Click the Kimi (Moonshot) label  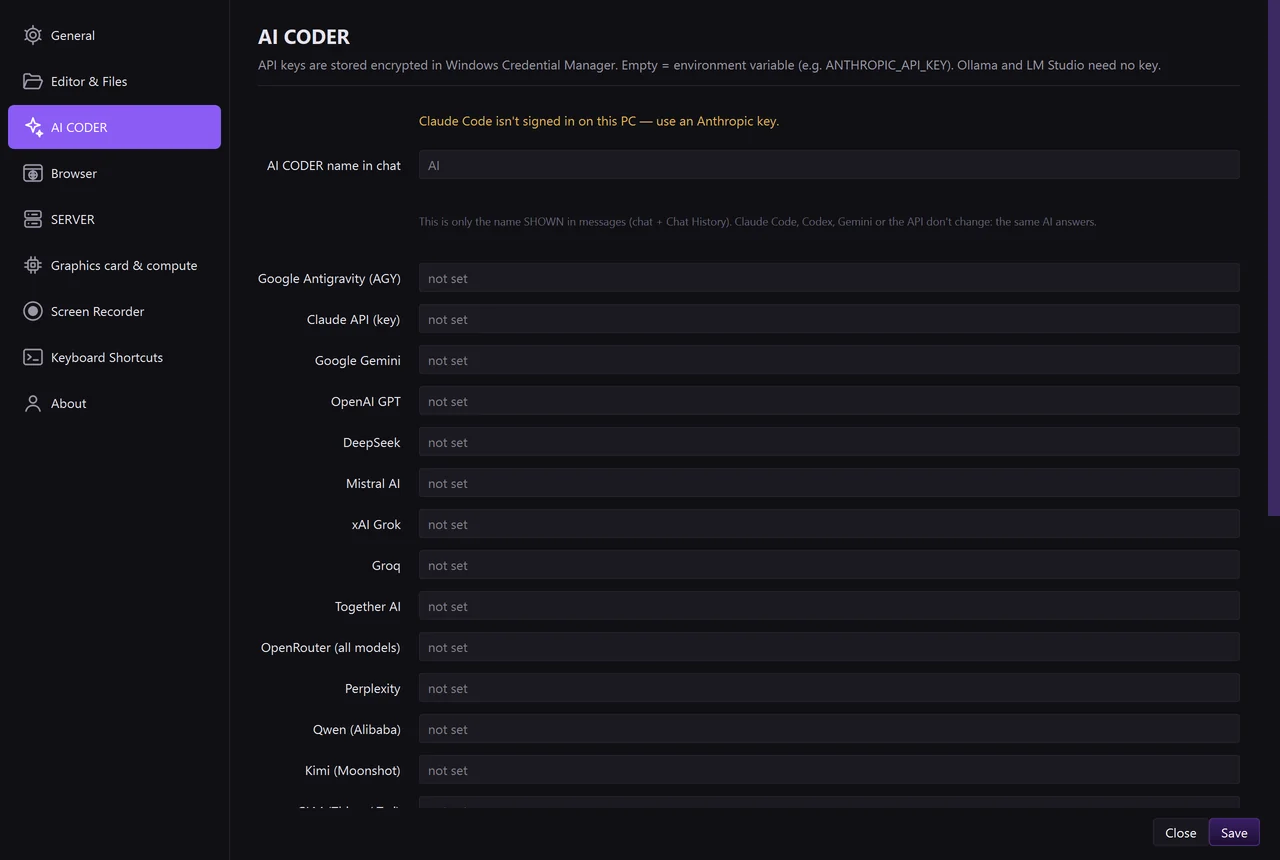point(353,770)
